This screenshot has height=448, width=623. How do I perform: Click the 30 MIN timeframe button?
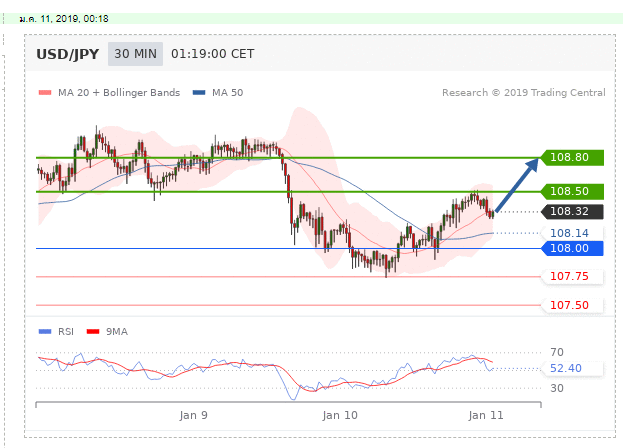click(x=135, y=54)
